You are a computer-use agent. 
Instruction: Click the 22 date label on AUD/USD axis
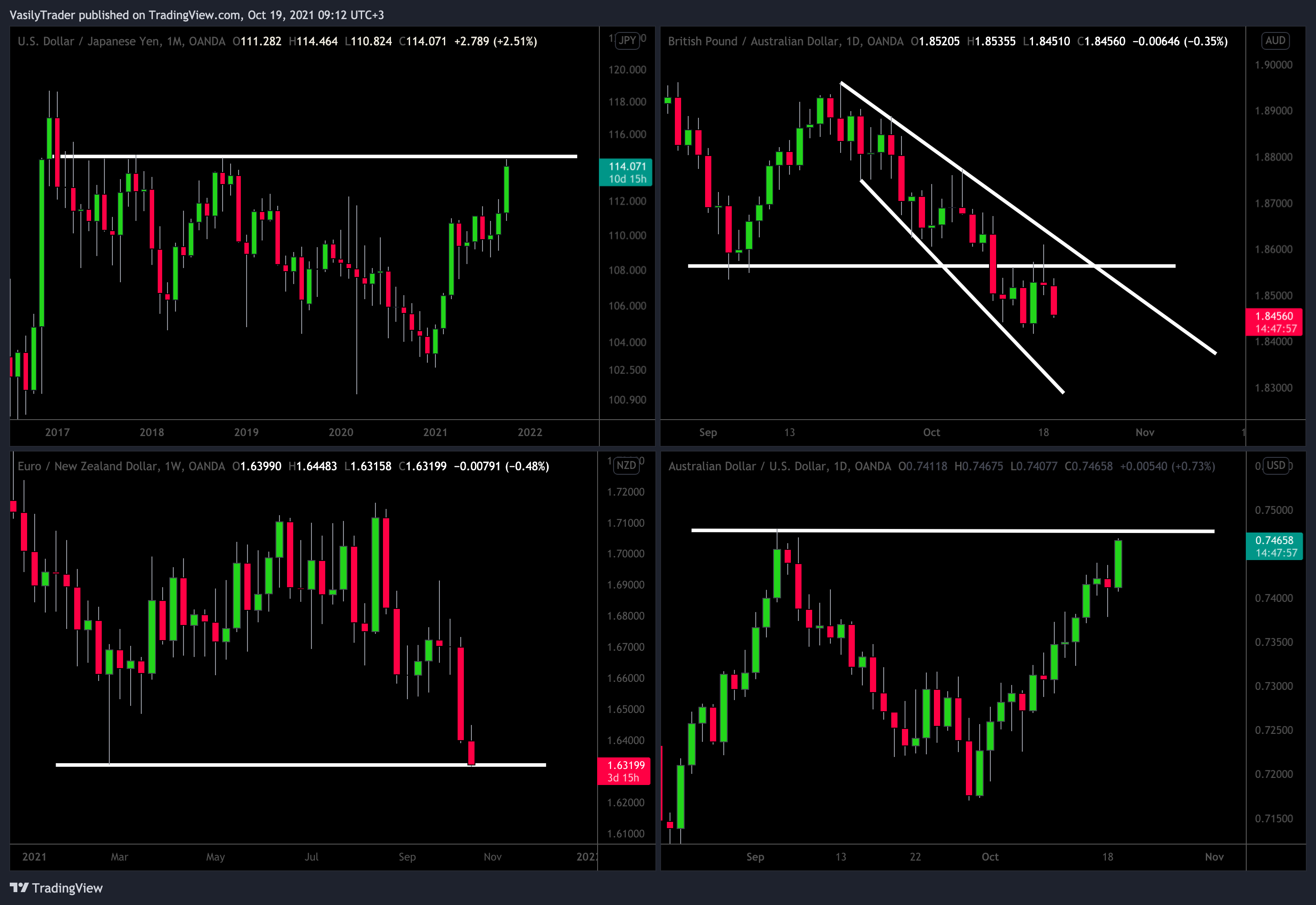(915, 857)
